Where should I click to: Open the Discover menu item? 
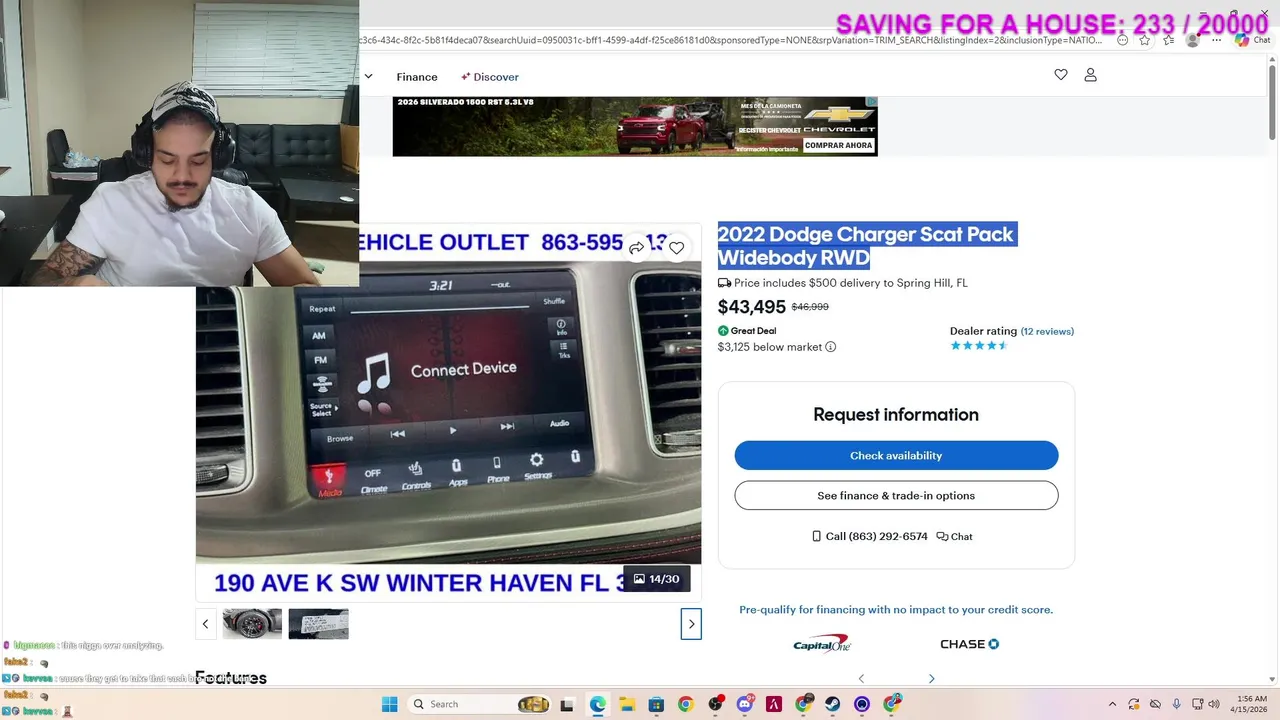click(x=490, y=77)
